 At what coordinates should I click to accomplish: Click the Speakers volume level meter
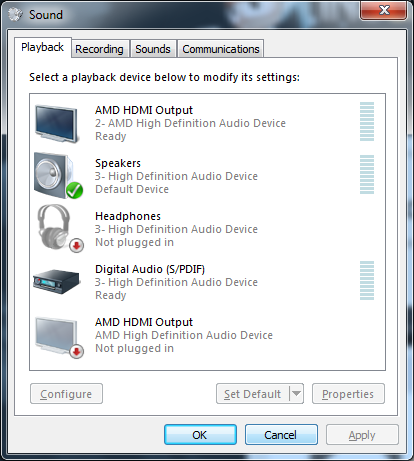367,174
